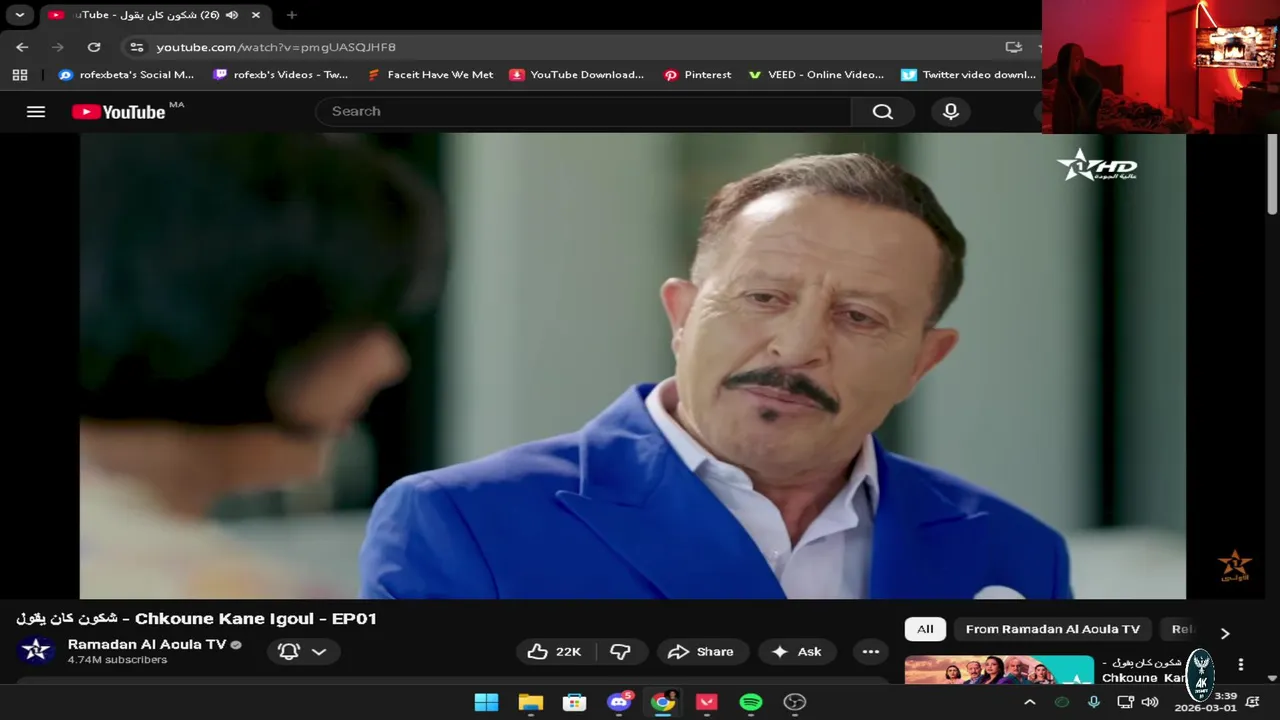This screenshot has height=720, width=1280.
Task: Open suggested video options three dots
Action: 1241,665
